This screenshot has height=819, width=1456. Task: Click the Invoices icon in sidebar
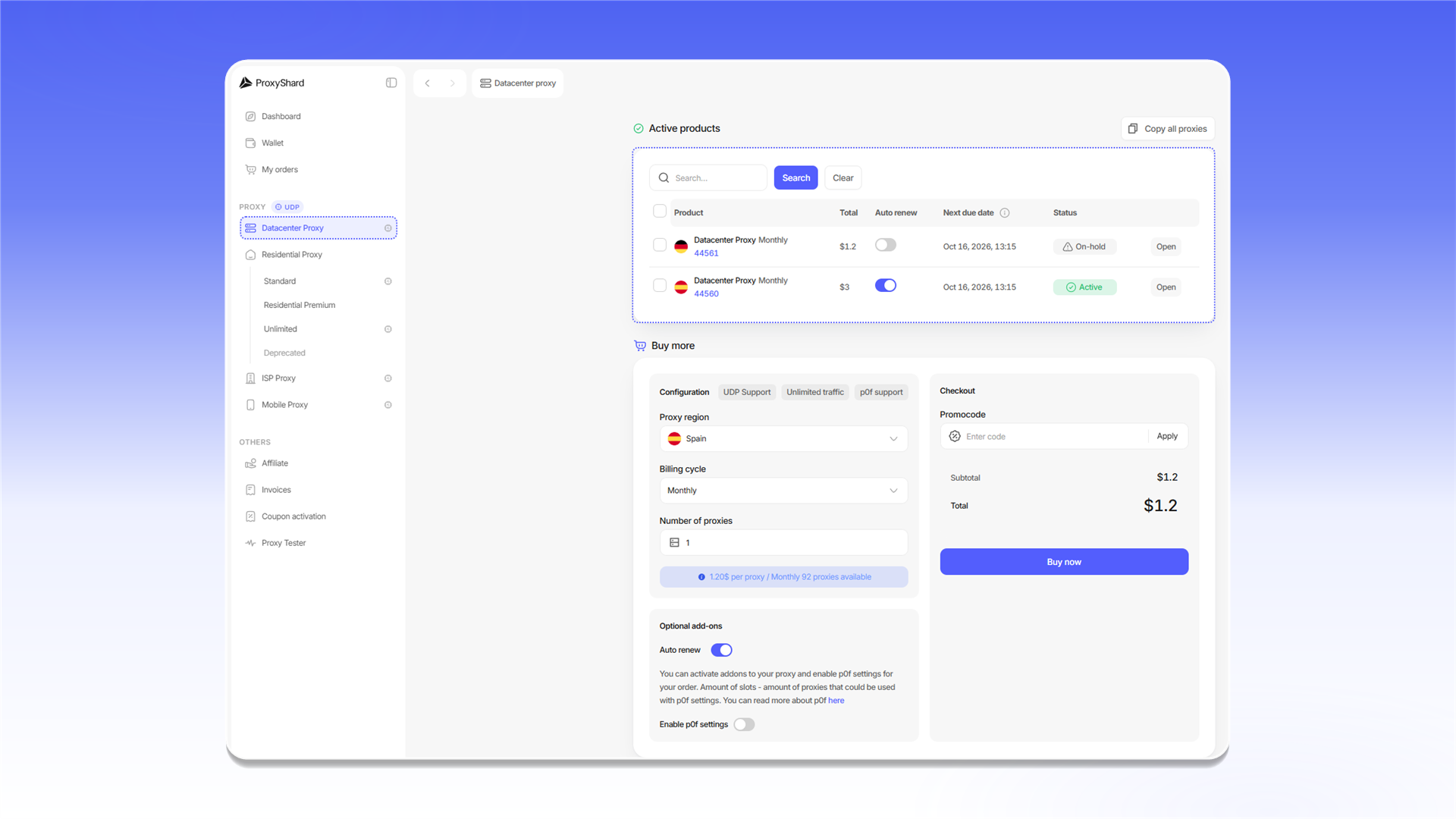250,490
